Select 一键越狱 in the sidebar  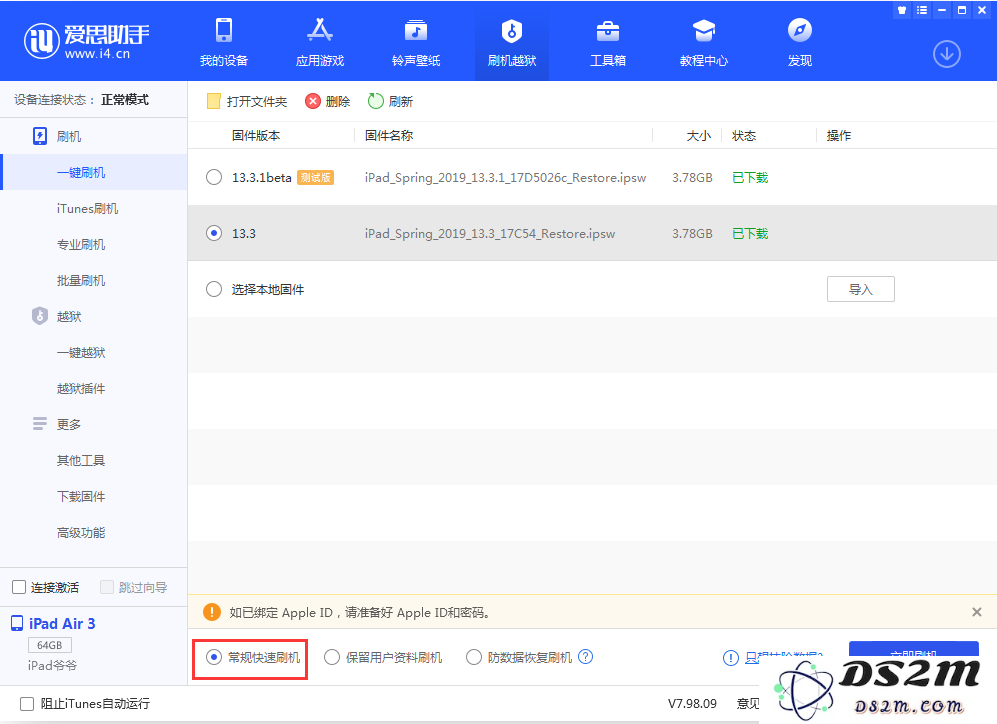(x=81, y=352)
